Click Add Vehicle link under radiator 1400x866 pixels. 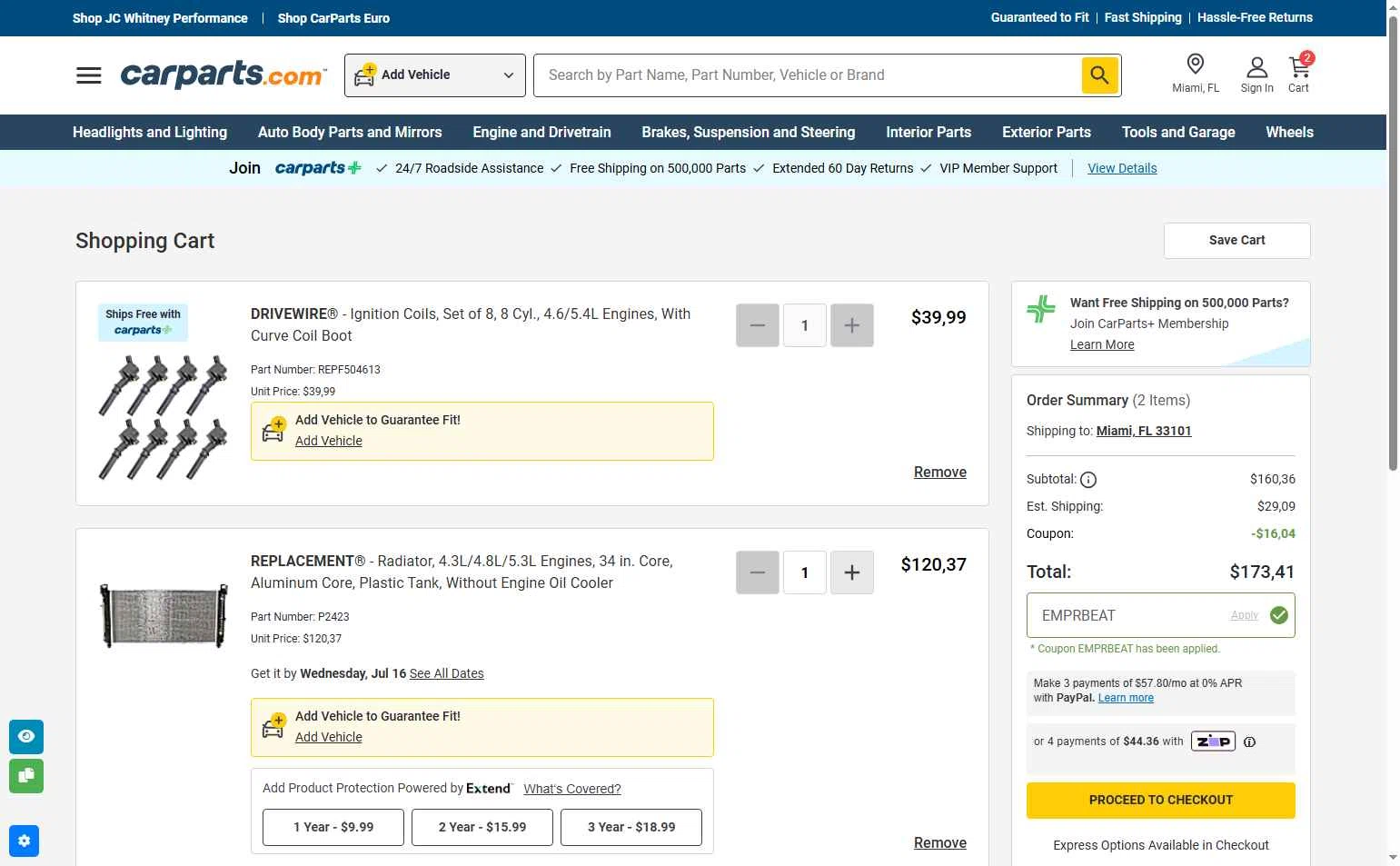(x=328, y=737)
